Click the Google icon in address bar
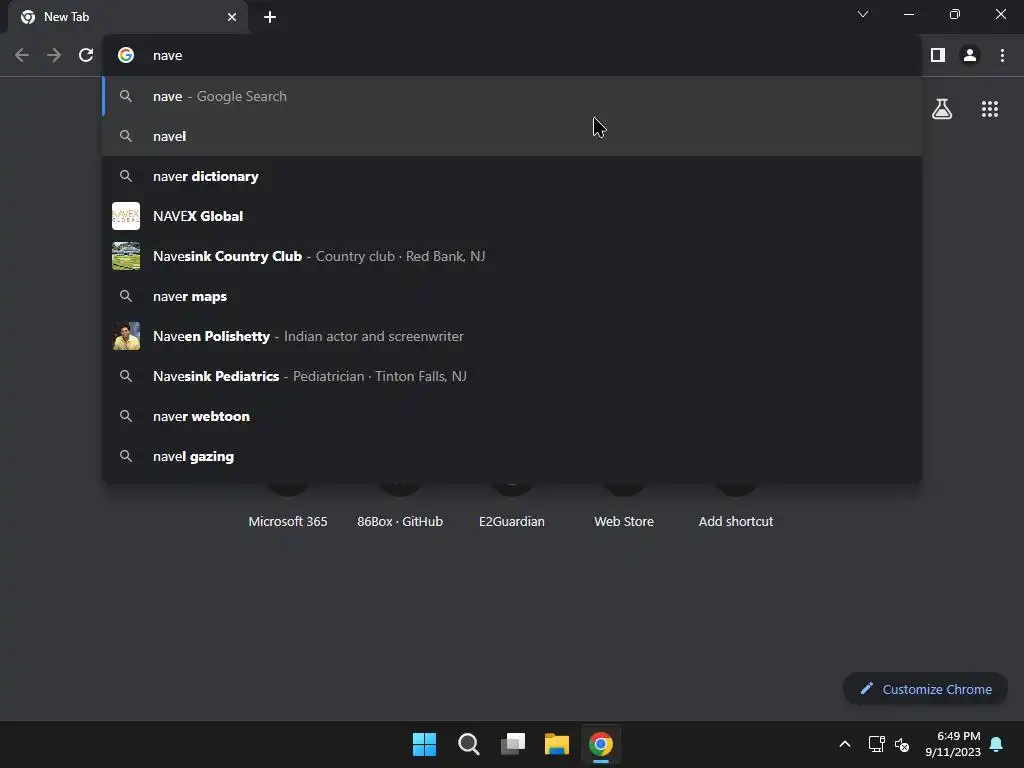The width and height of the screenshot is (1024, 768). (x=126, y=56)
